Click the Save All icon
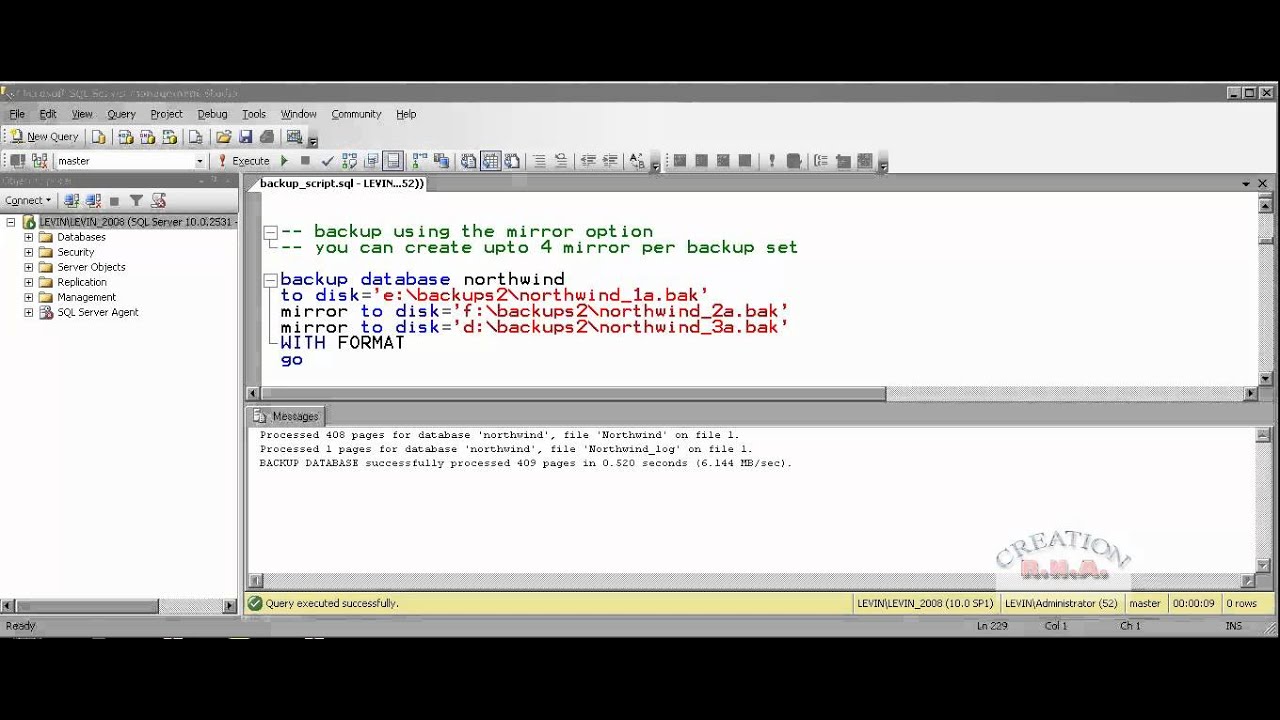This screenshot has width=1280, height=720. (267, 137)
